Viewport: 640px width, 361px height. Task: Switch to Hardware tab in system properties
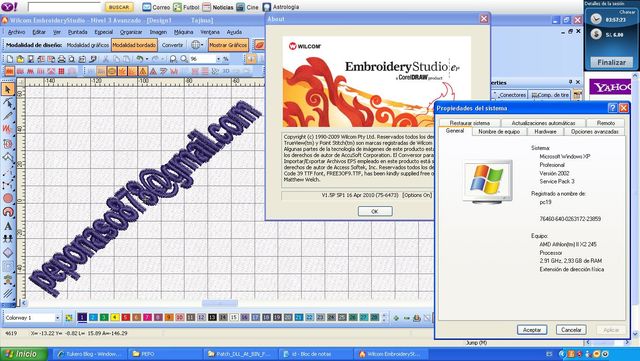[x=545, y=131]
